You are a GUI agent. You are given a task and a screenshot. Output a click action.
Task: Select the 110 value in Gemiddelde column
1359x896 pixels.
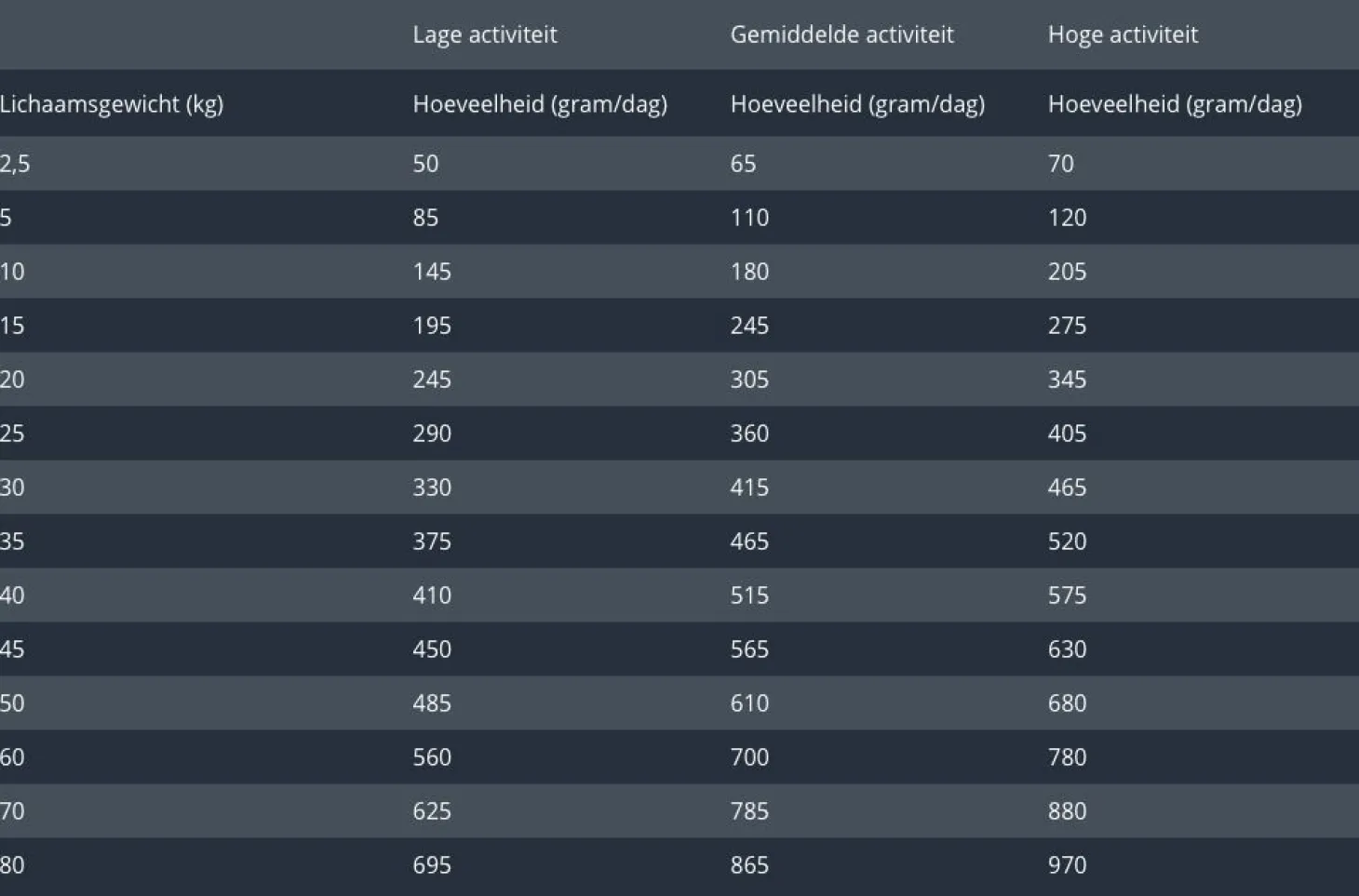[x=749, y=218]
